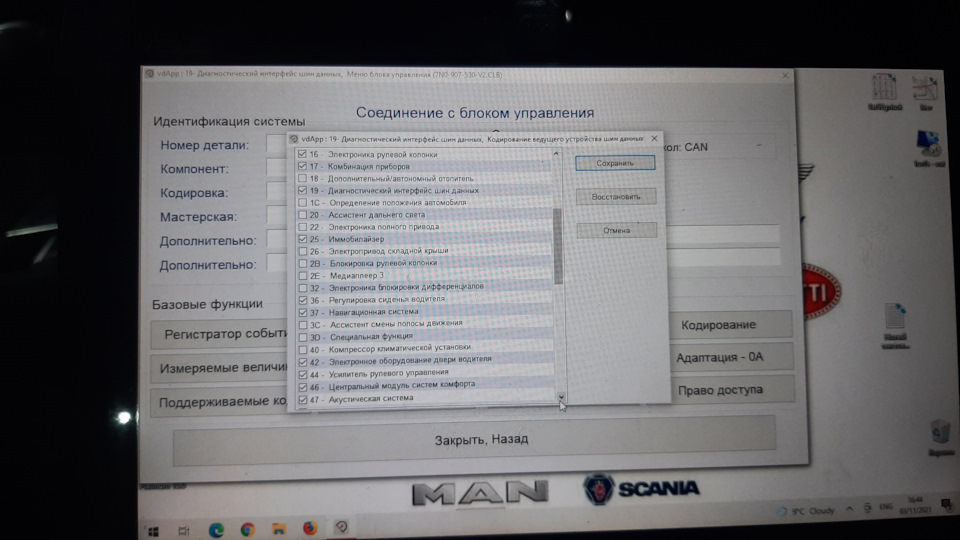The width and height of the screenshot is (960, 540).
Task: Switch the ENG input language indicator
Action: coord(886,506)
